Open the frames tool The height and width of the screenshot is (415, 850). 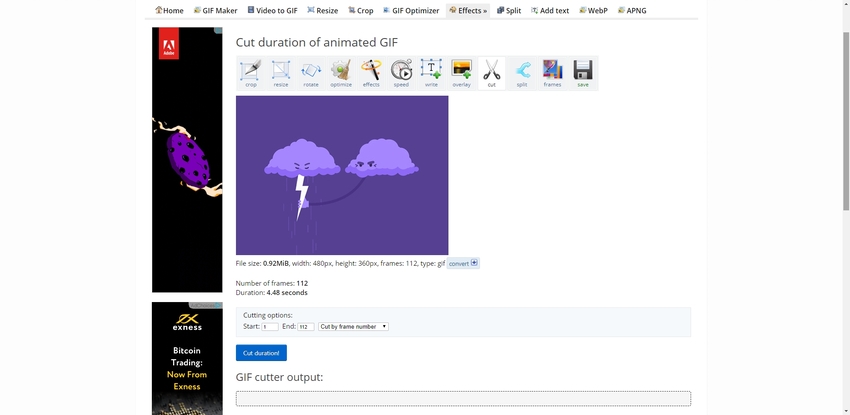[x=552, y=72]
